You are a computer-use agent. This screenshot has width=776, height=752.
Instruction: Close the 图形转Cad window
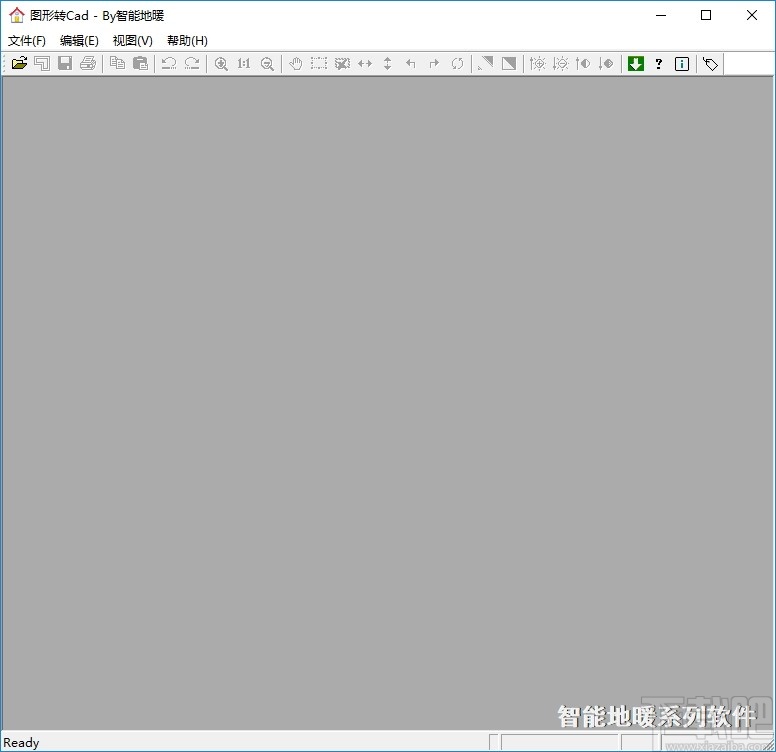pos(752,15)
